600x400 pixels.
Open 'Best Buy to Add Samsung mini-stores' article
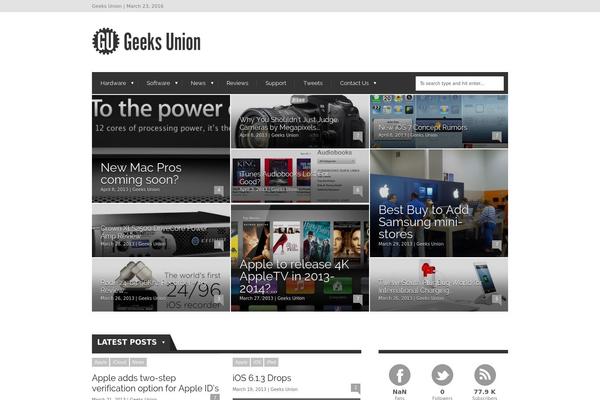tap(423, 222)
